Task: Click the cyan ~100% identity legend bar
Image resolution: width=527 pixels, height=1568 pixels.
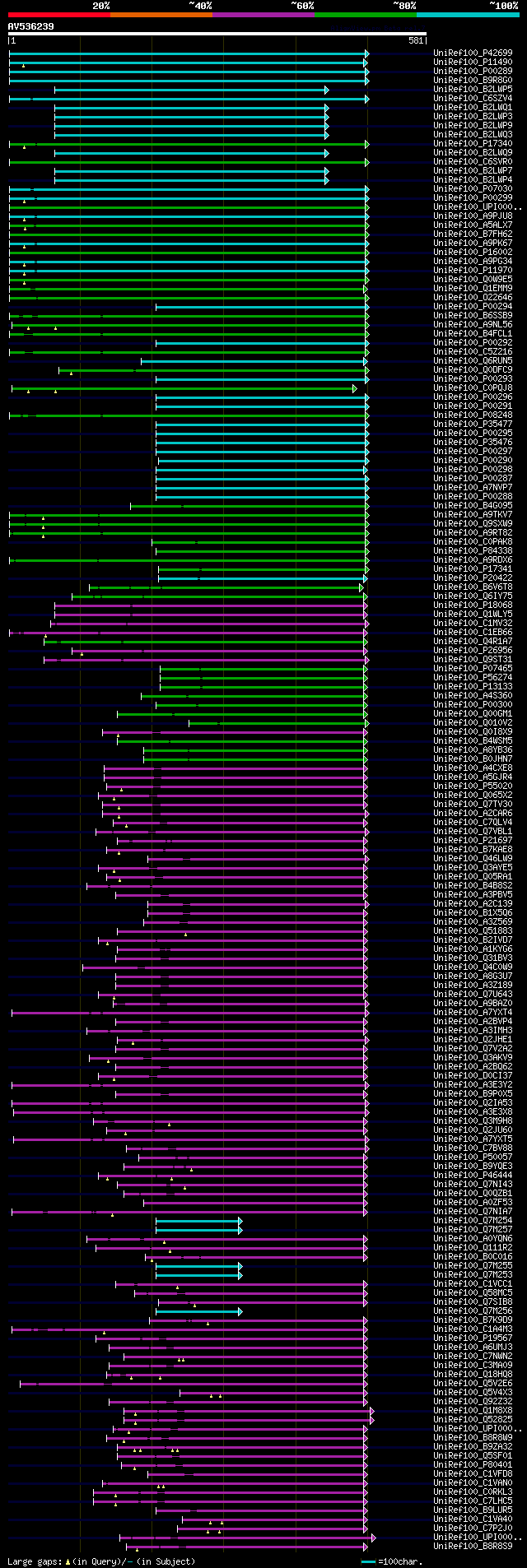Action: coord(468,15)
